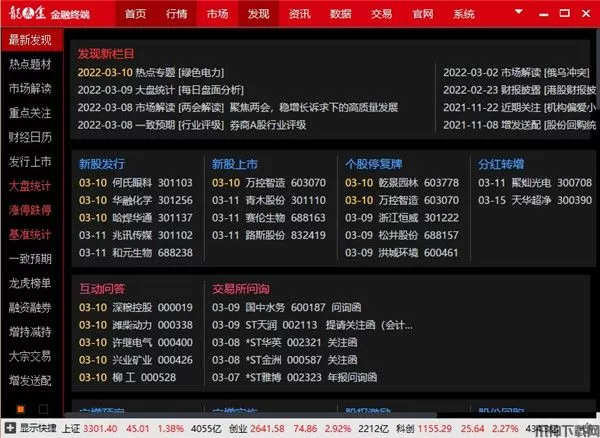Open the title bar dropdown triangle
Image resolution: width=600 pixels, height=438 pixels.
coord(518,12)
